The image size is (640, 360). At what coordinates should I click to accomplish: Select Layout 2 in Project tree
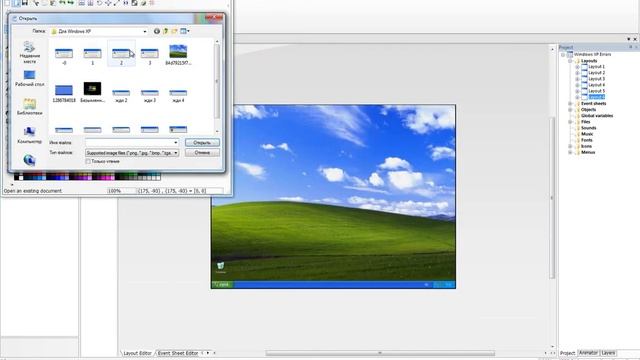pos(596,73)
